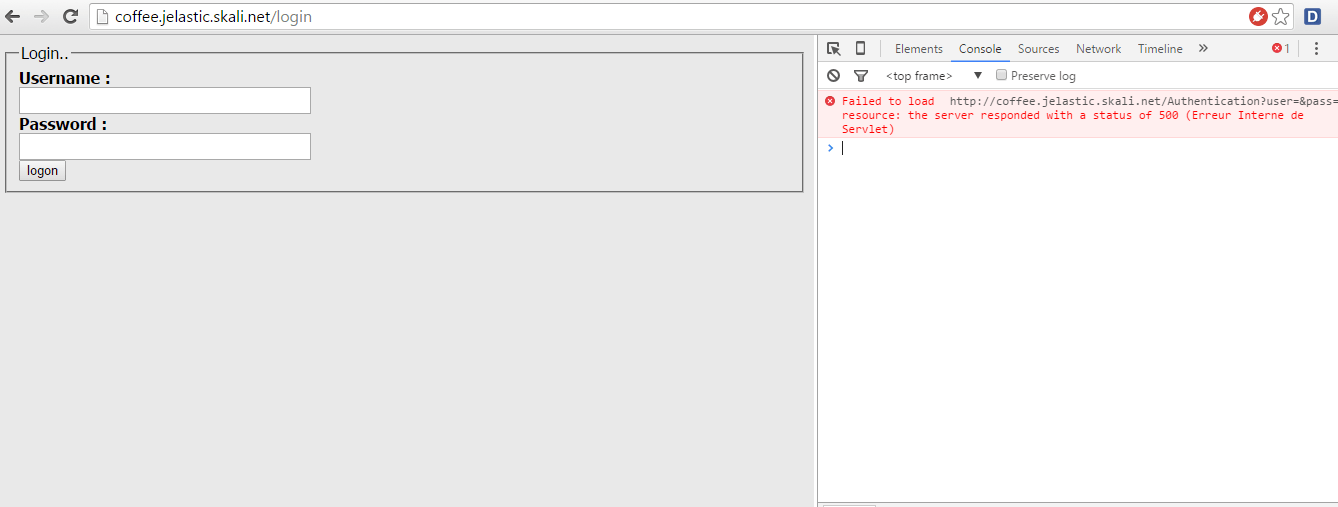1338x507 pixels.
Task: Enable the Preserve log checkbox
Action: [1001, 75]
